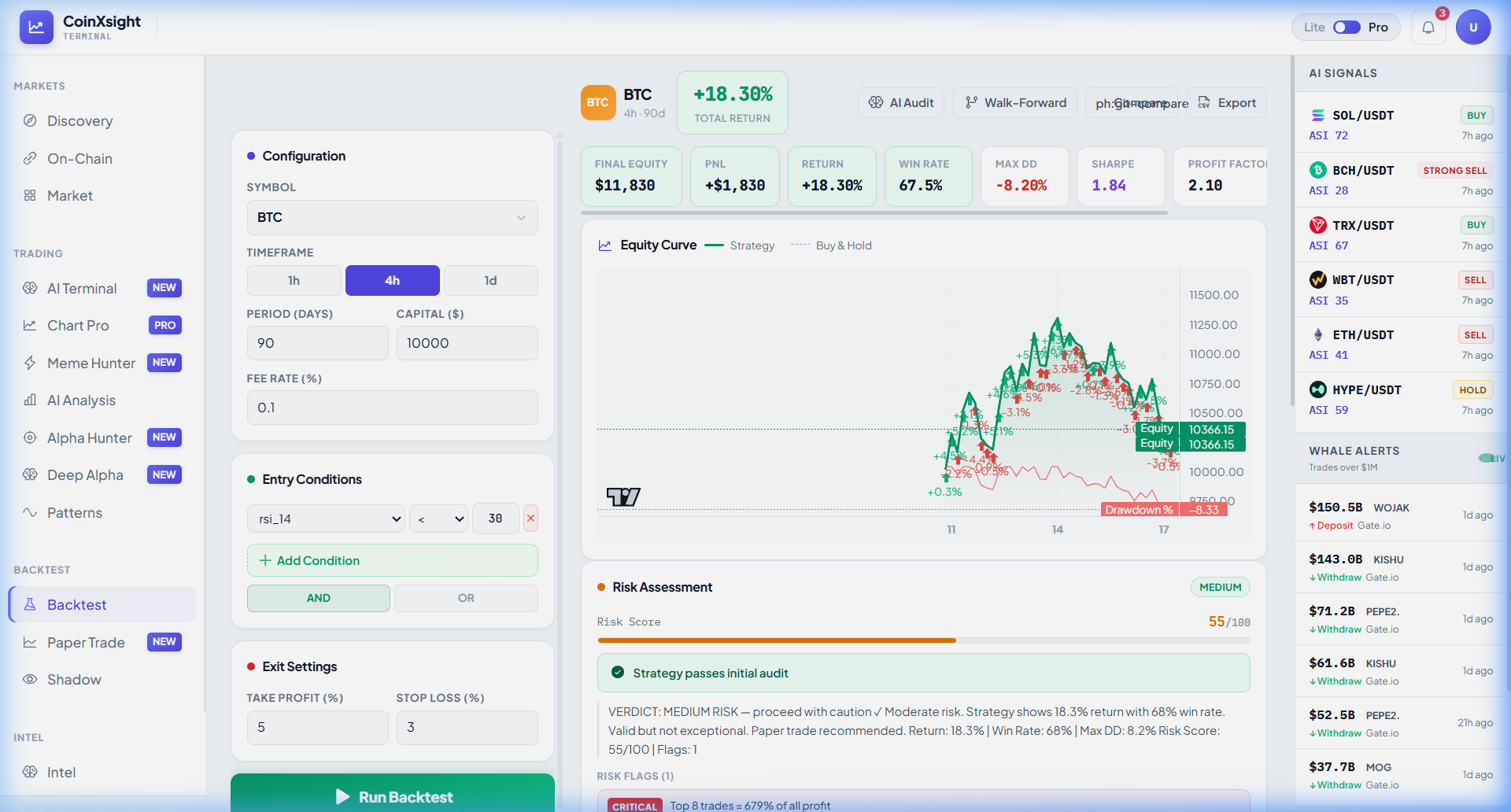The image size is (1511, 812).
Task: Click the TRX/USDT coin icon
Action: [x=1317, y=225]
